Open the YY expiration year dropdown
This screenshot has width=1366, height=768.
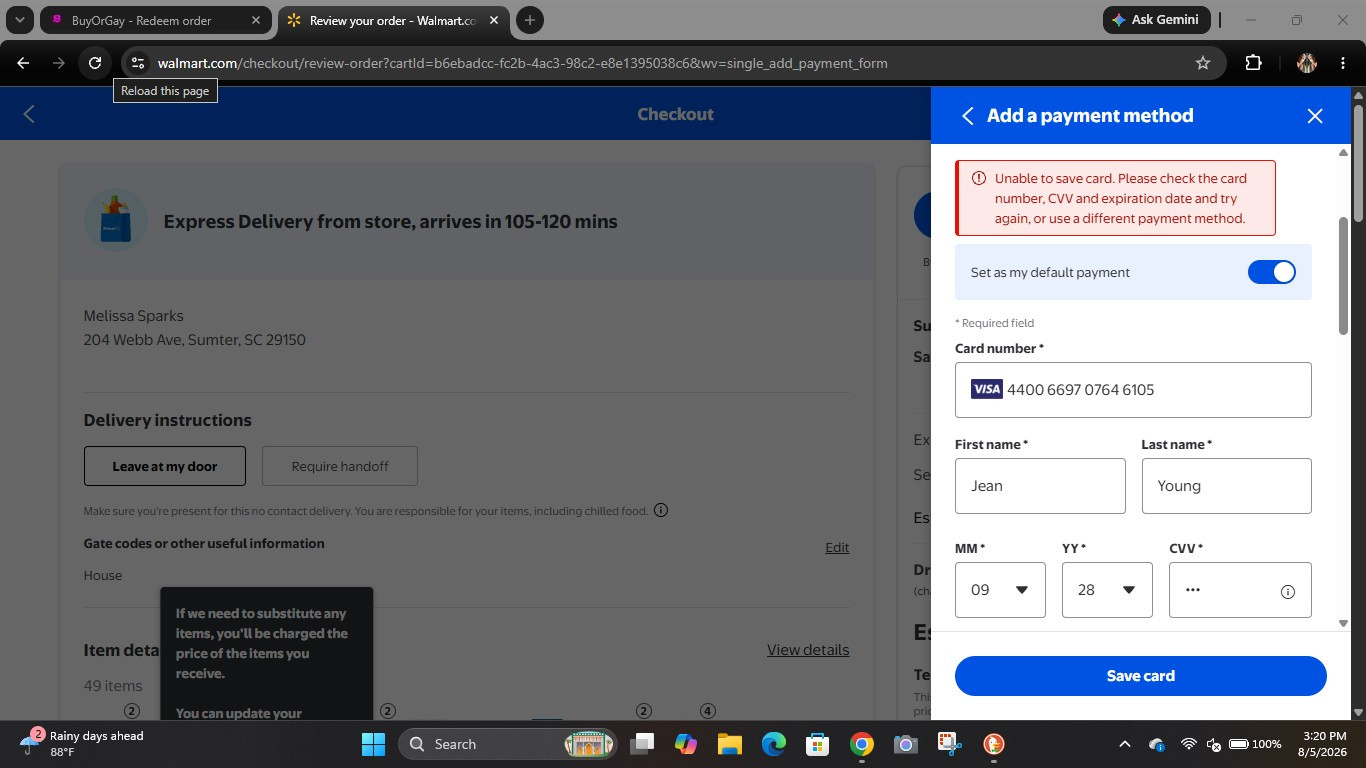click(x=1107, y=590)
